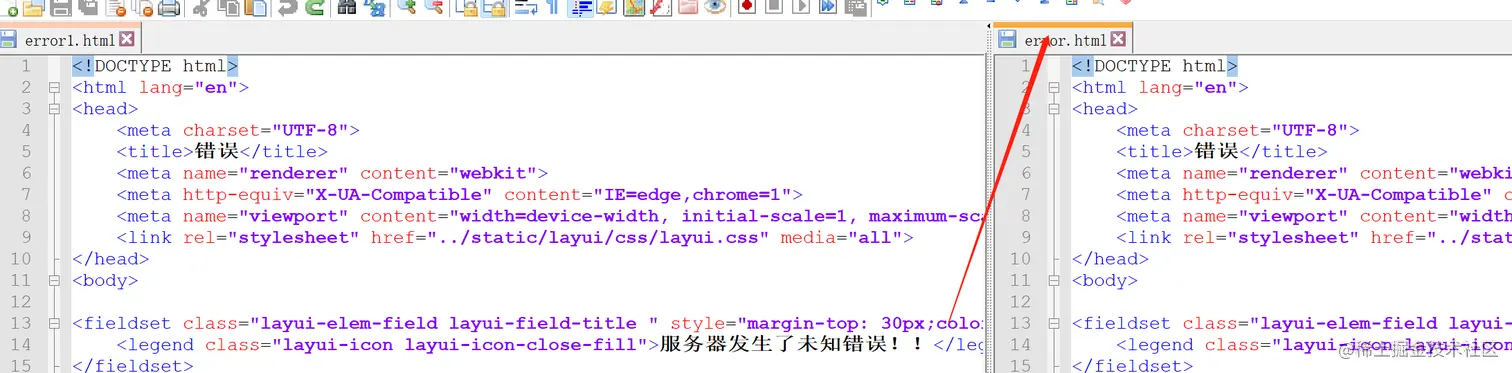1512x373 pixels.
Task: Close all documents via toolbar
Action: pyautogui.click(x=142, y=8)
